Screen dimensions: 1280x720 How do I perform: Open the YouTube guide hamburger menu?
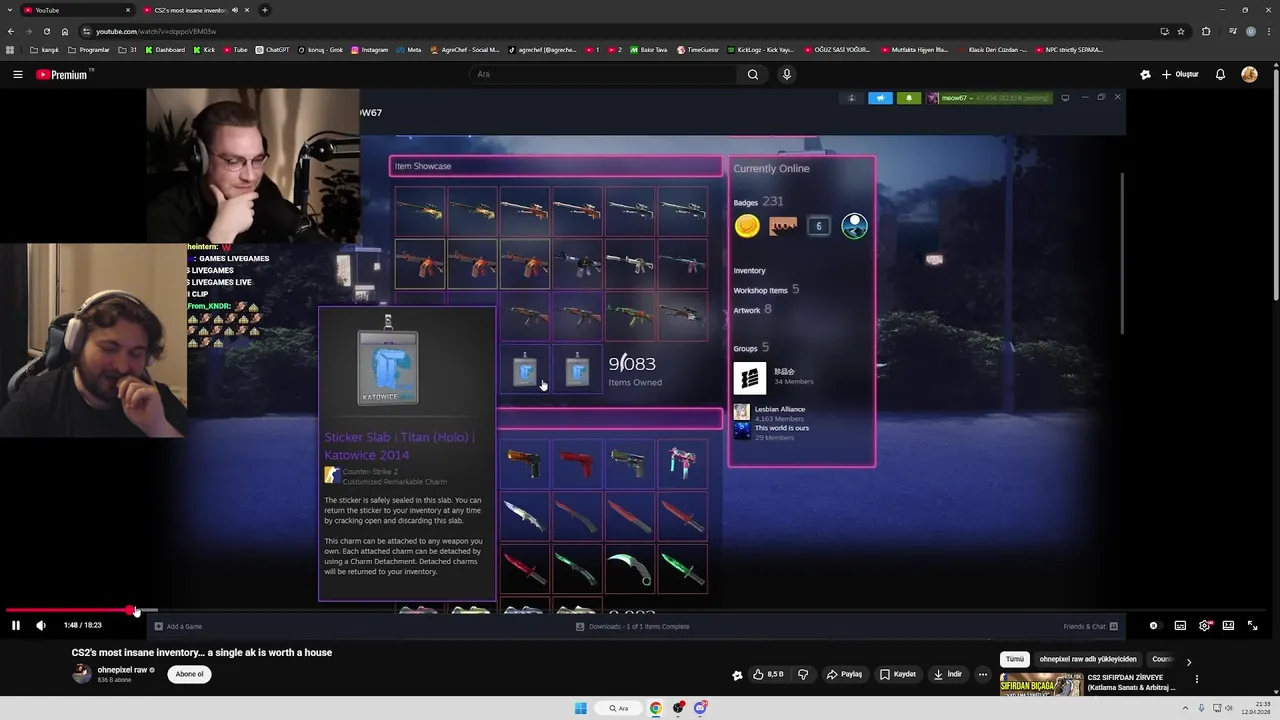click(17, 74)
